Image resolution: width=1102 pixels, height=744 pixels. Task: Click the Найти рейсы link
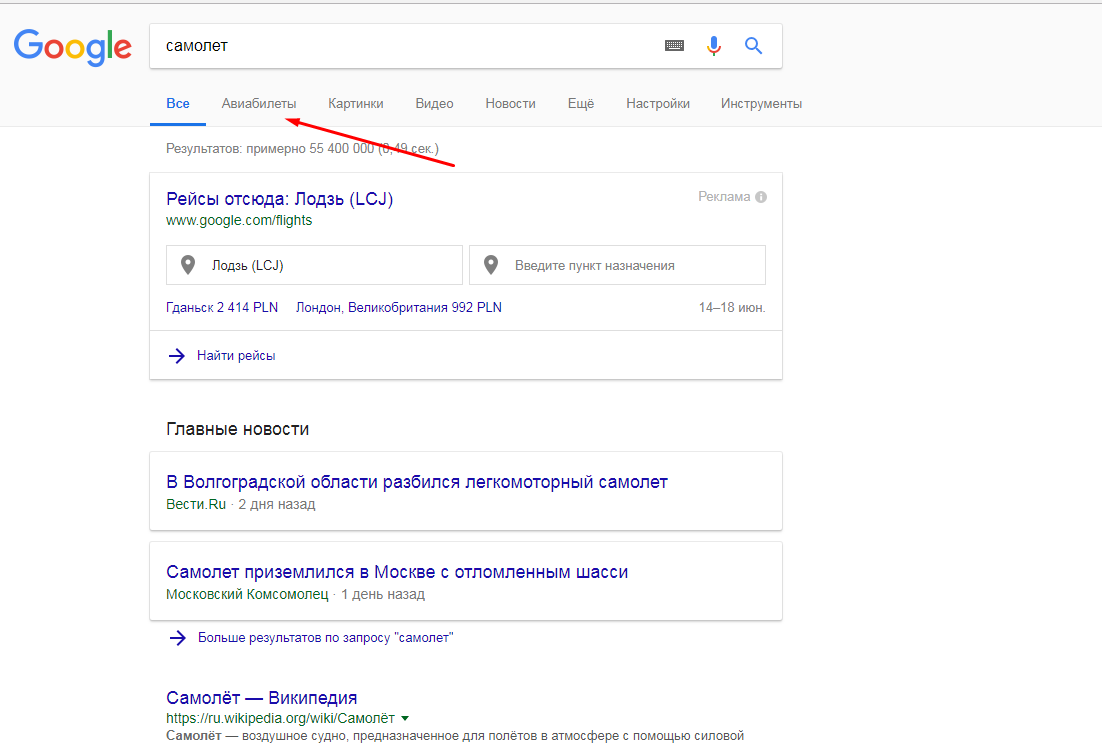click(236, 355)
